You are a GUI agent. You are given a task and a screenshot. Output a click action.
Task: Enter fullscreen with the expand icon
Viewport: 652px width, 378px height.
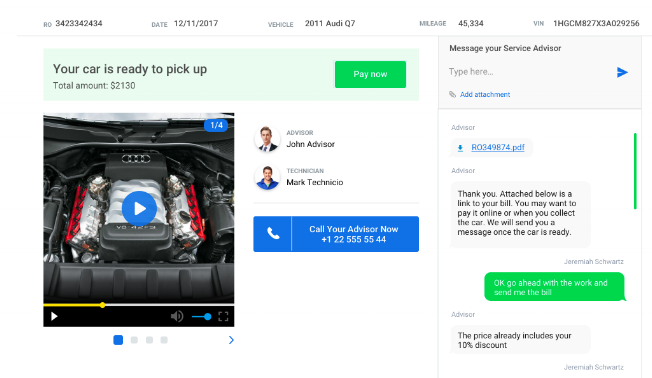(223, 316)
